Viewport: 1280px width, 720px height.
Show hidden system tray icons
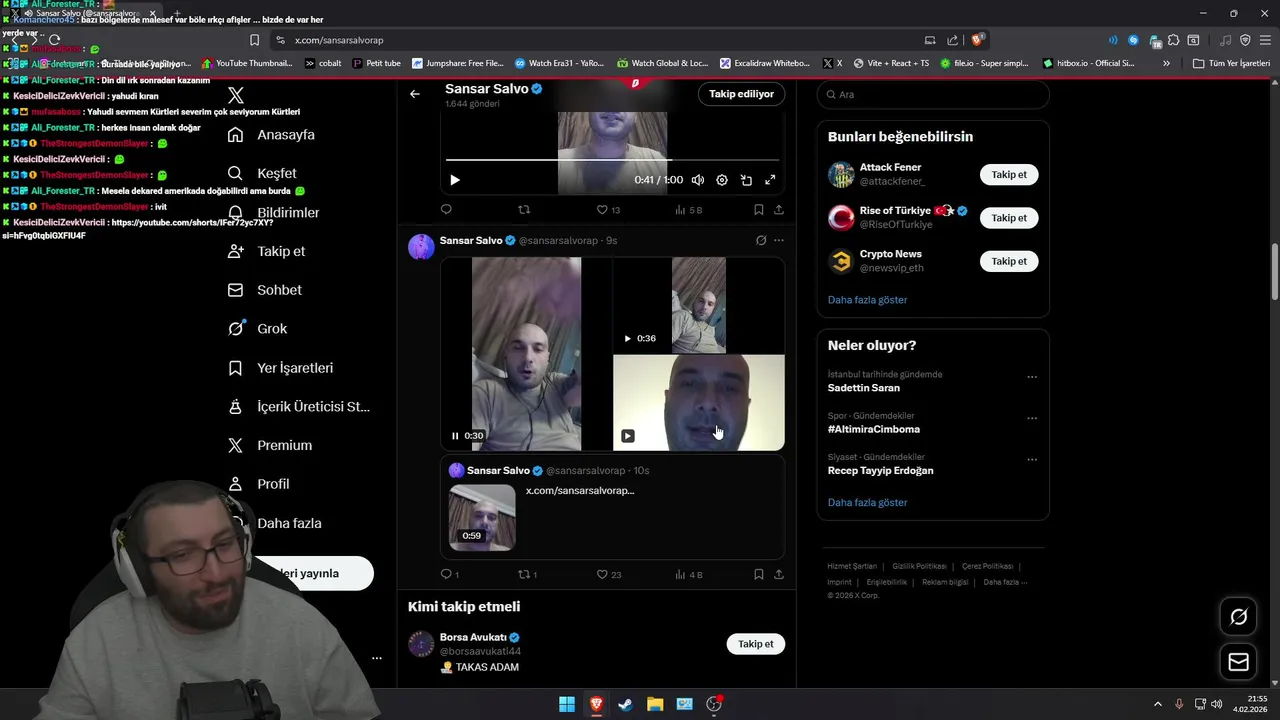pyautogui.click(x=1158, y=704)
